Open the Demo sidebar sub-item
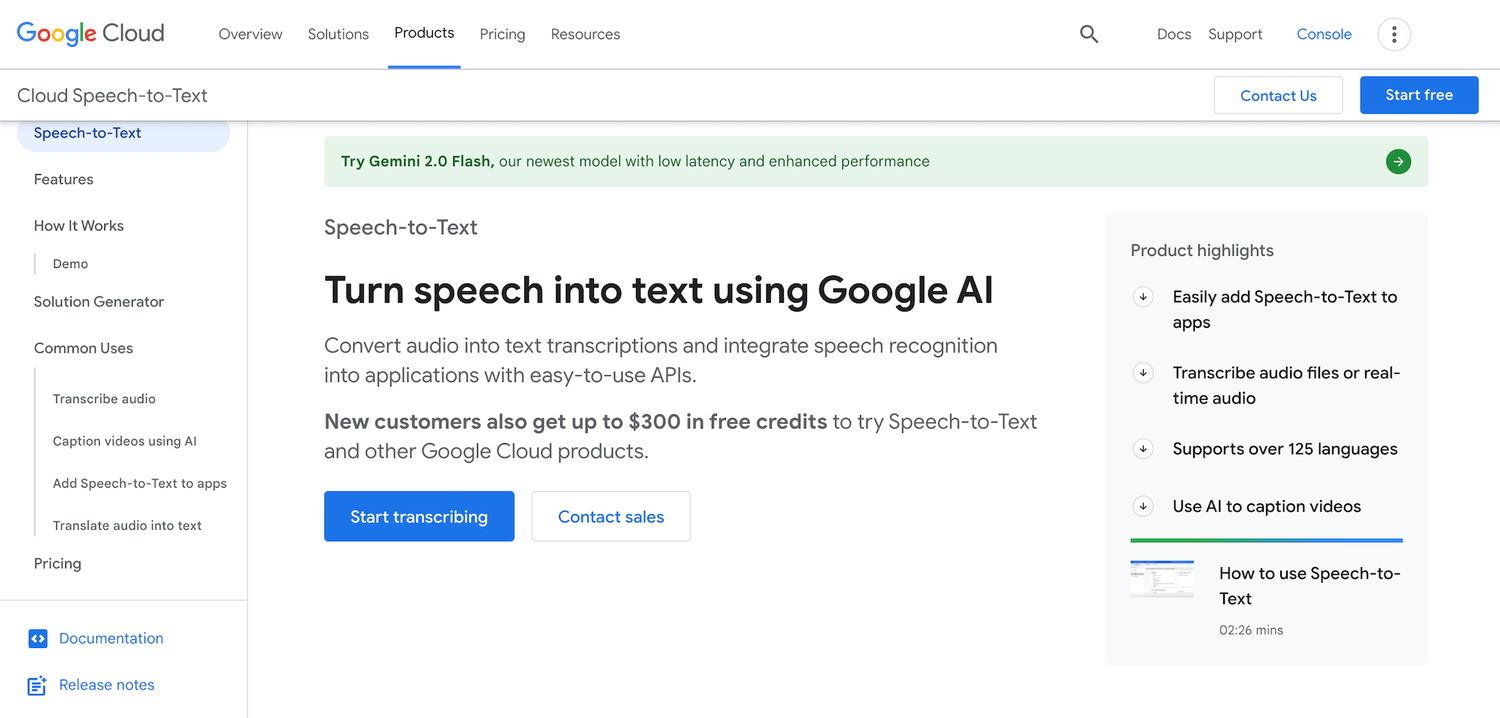Image resolution: width=1500 pixels, height=718 pixels. pyautogui.click(x=70, y=264)
